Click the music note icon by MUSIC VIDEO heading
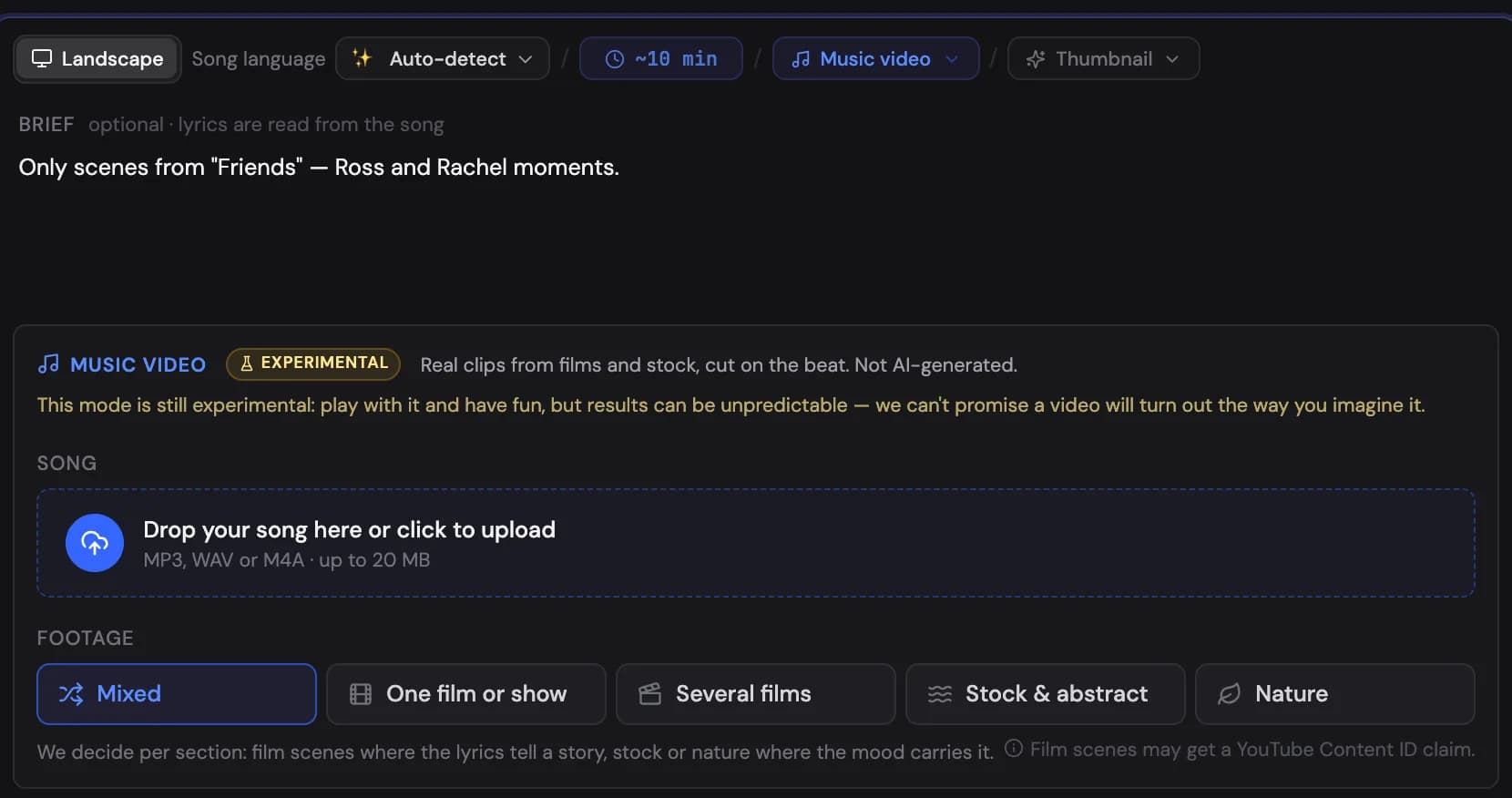This screenshot has height=798, width=1512. coord(48,364)
